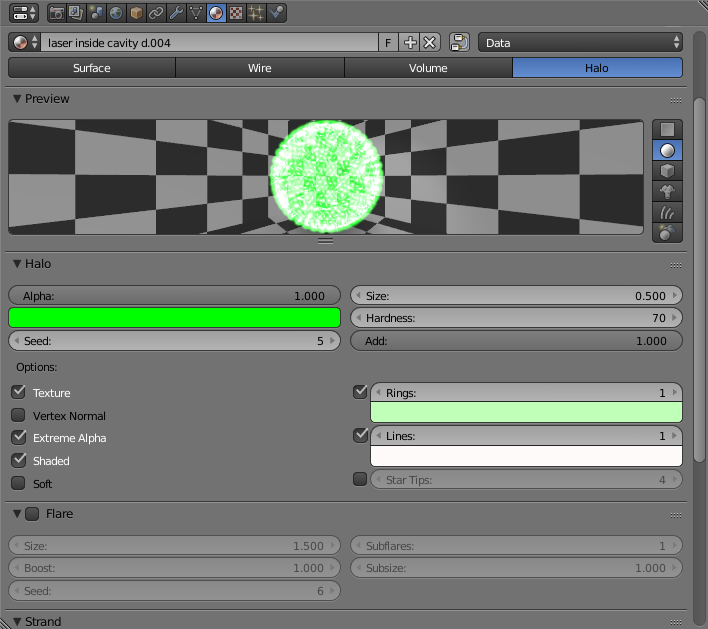Image resolution: width=708 pixels, height=629 pixels.
Task: Open the Modifiers wrench tab icon
Action: pyautogui.click(x=176, y=13)
